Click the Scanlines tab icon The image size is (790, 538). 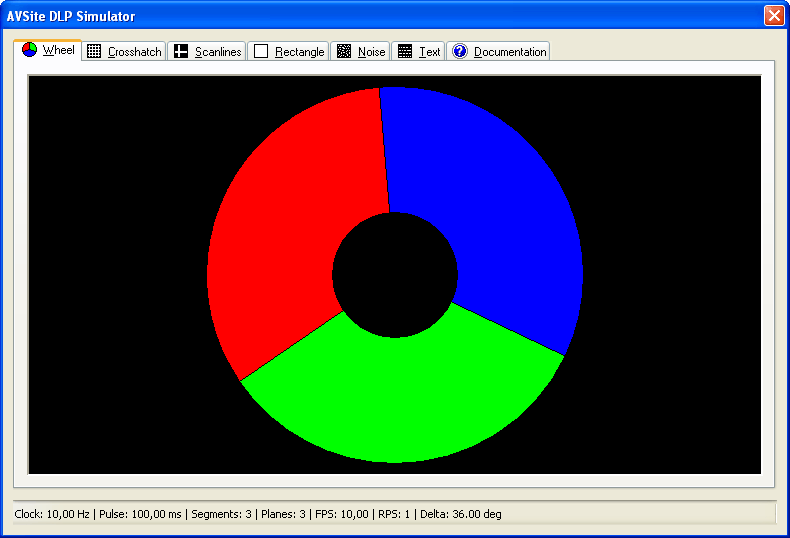click(181, 52)
